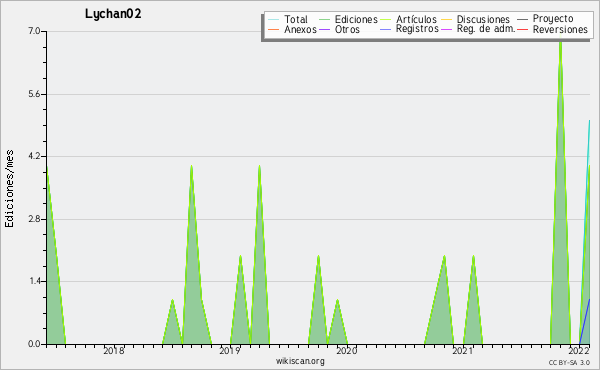Click the 5.6 y-axis label
The height and width of the screenshot is (370, 600).
click(x=34, y=94)
